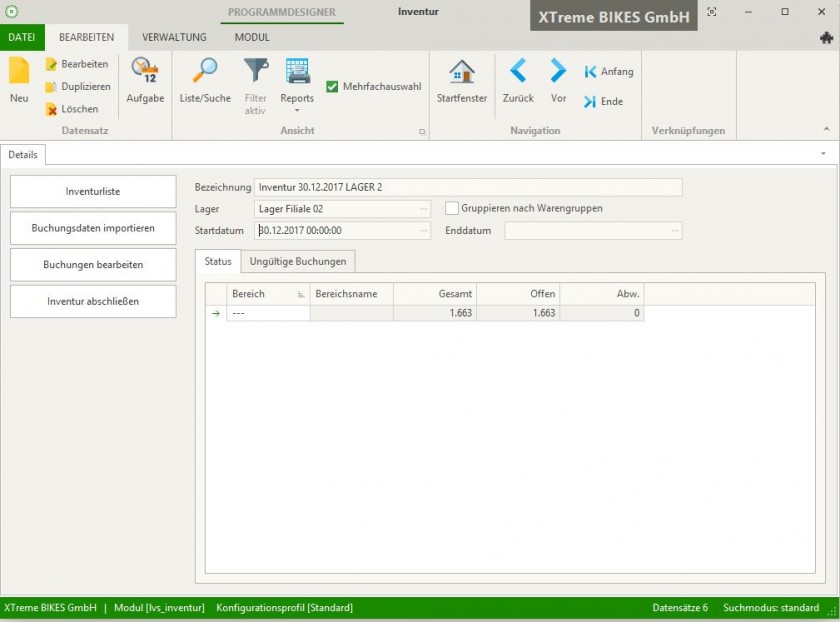Click Konfigurationsprofil [Standard] in status bar
Image resolution: width=840 pixels, height=622 pixels.
click(x=284, y=608)
